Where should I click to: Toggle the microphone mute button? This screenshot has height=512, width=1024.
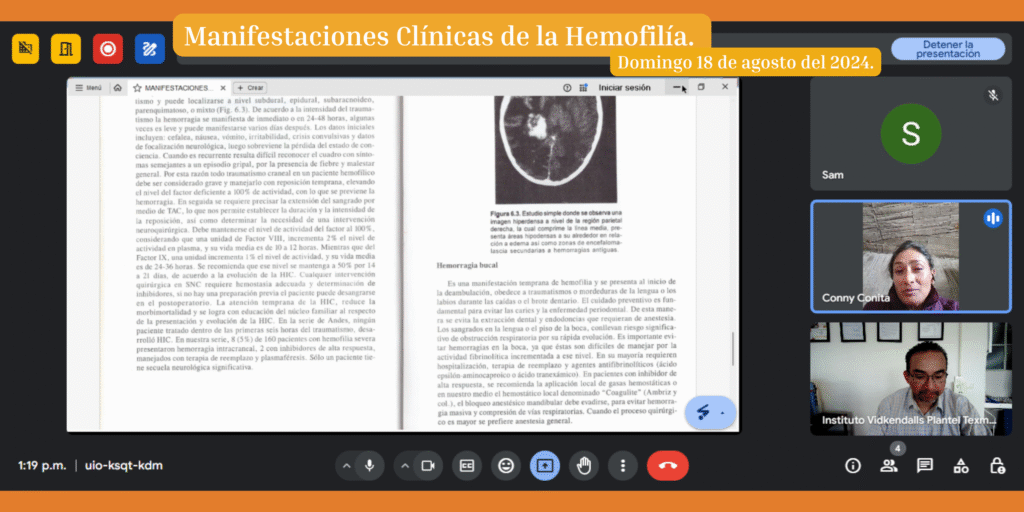(369, 465)
